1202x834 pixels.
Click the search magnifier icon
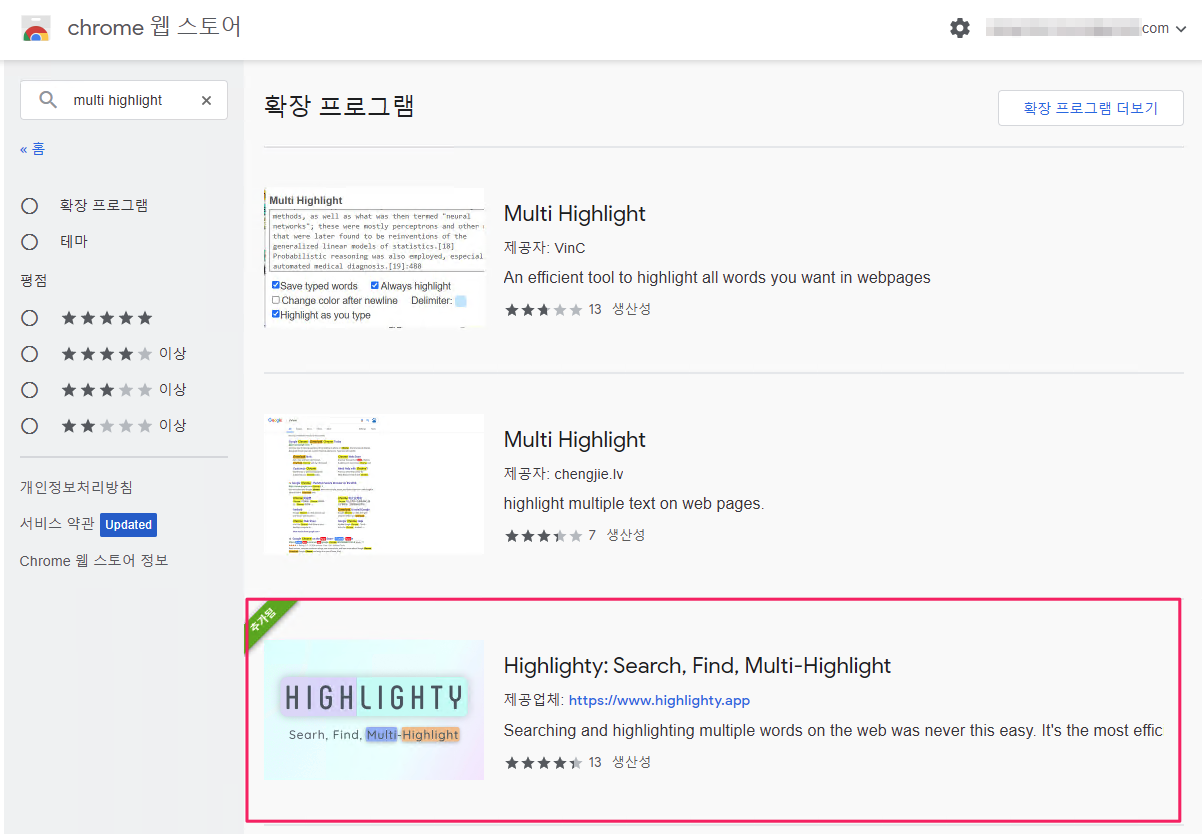48,100
